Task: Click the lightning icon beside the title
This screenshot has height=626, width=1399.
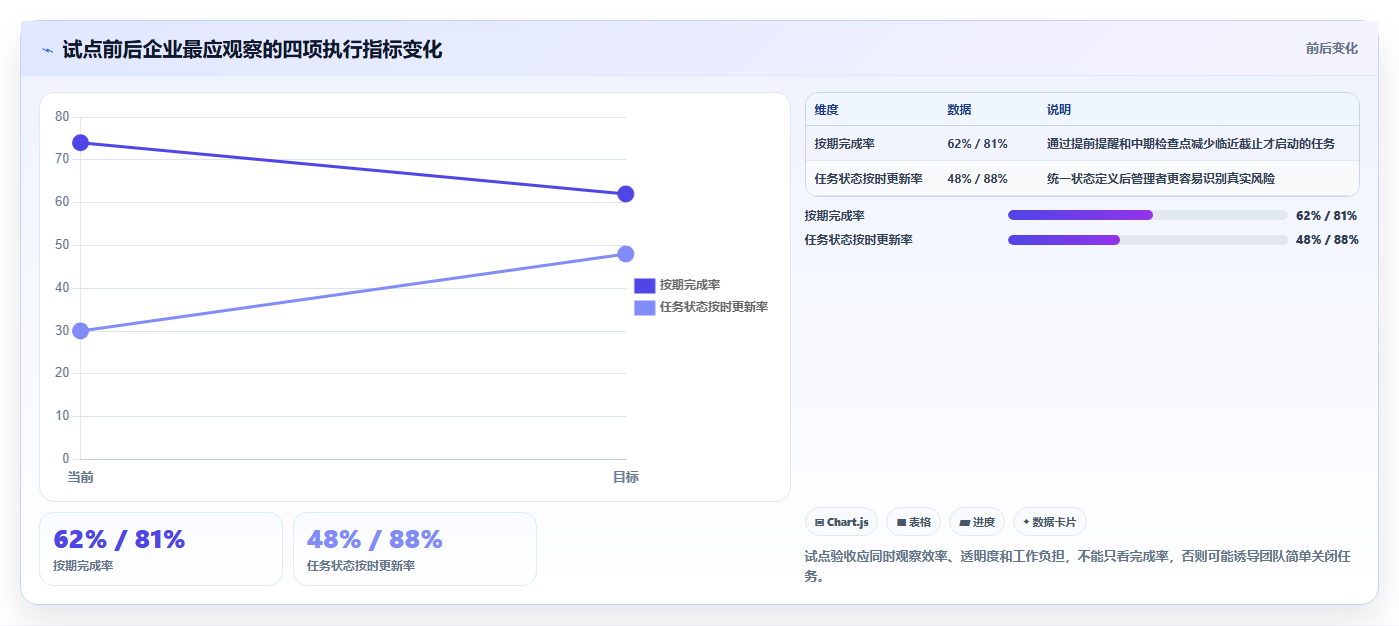Action: point(47,50)
